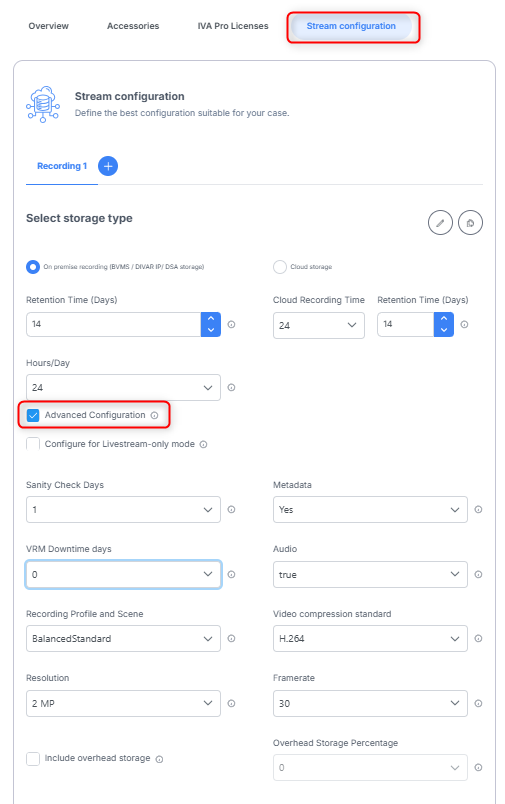This screenshot has width=505, height=804.
Task: Open the VRM Downtime days dropdown
Action: pyautogui.click(x=123, y=574)
